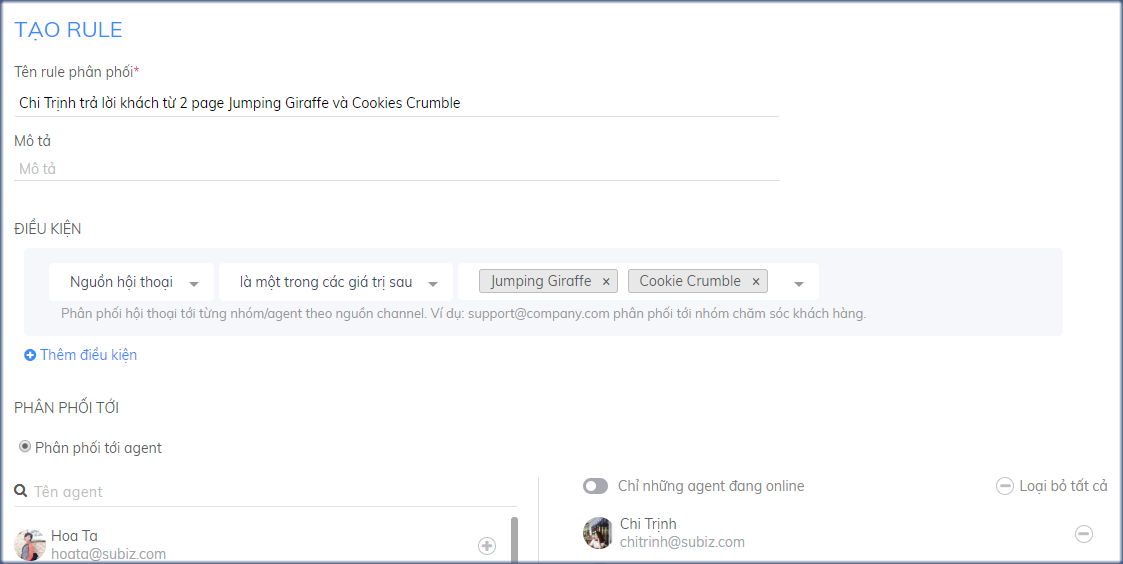Viewport: 1123px width, 564px height.
Task: Click the plus icon beside Thêm điều kiện
Action: point(30,355)
